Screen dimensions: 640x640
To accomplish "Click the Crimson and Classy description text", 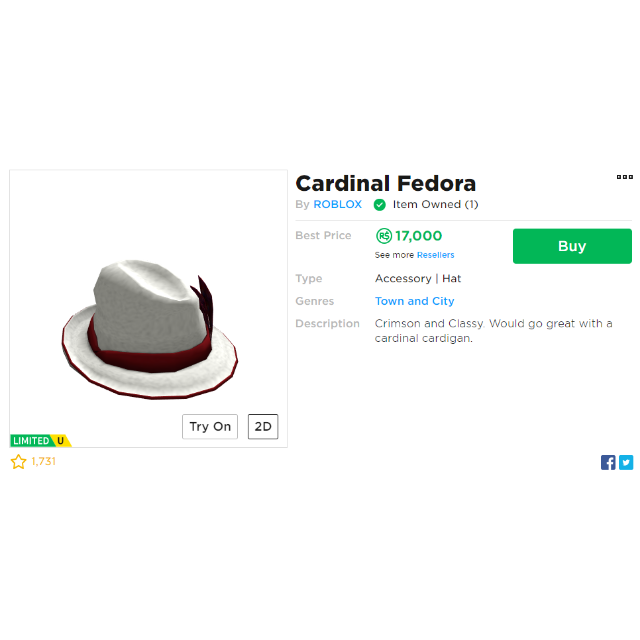I will [x=493, y=331].
